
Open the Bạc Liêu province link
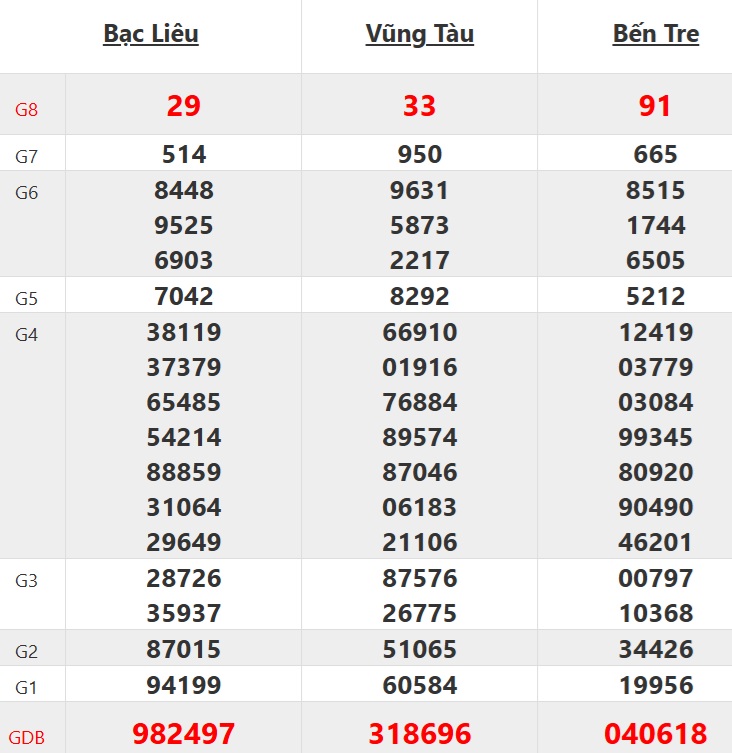click(151, 34)
